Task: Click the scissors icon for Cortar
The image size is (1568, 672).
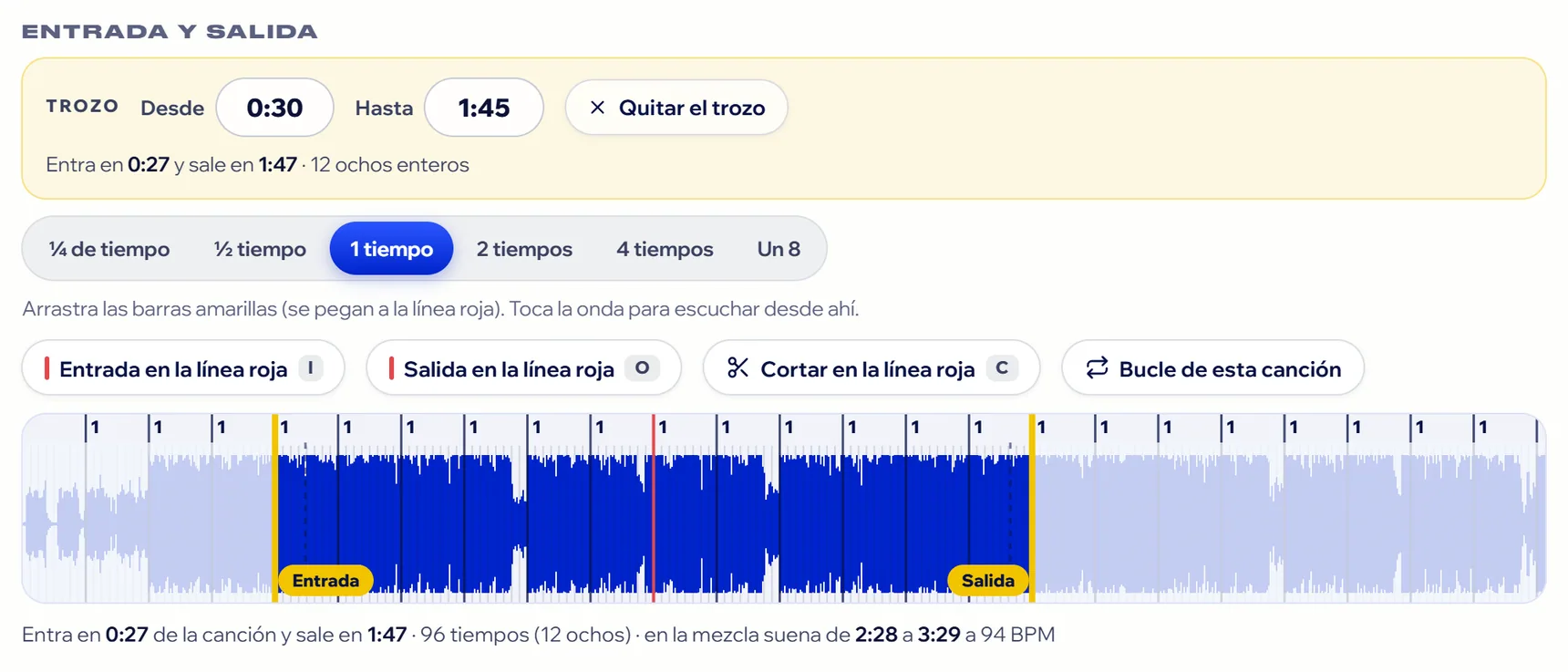Action: point(738,368)
